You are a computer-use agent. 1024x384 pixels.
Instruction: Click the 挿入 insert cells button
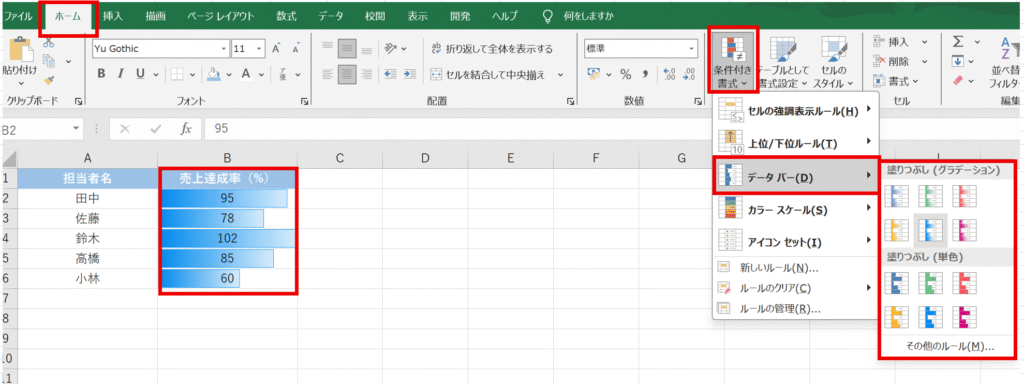click(900, 42)
